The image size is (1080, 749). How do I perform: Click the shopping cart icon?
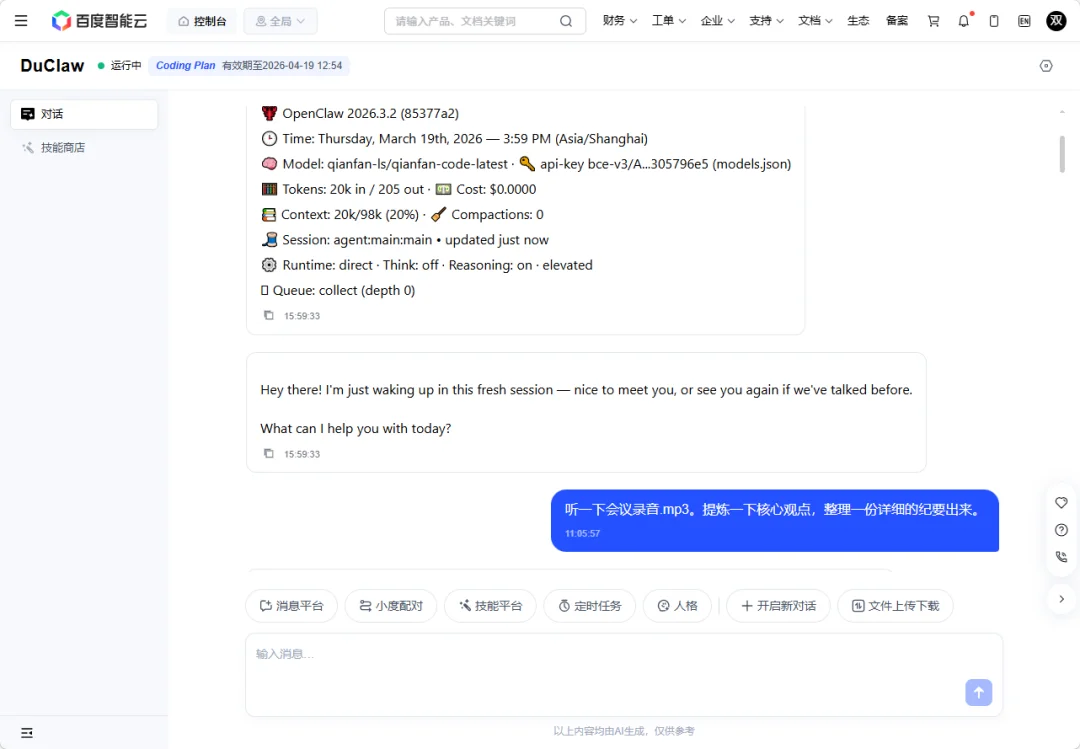pos(933,21)
